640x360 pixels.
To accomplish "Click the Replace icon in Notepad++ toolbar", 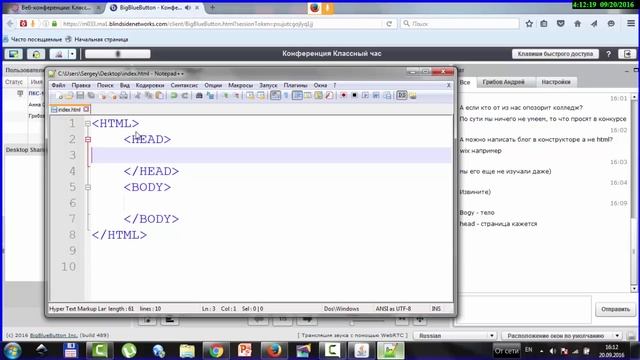I will click(x=210, y=96).
